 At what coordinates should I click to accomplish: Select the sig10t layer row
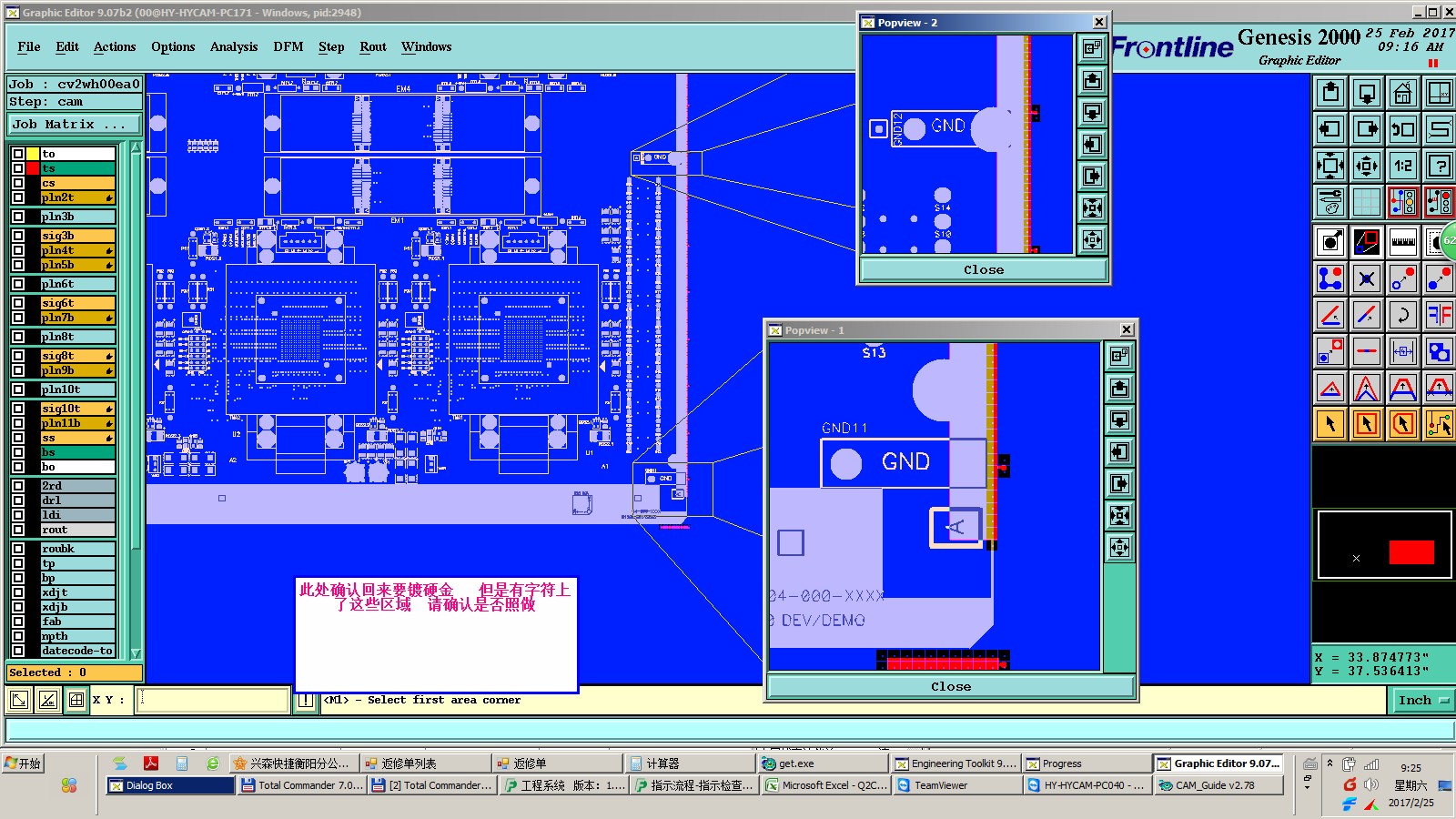point(77,409)
